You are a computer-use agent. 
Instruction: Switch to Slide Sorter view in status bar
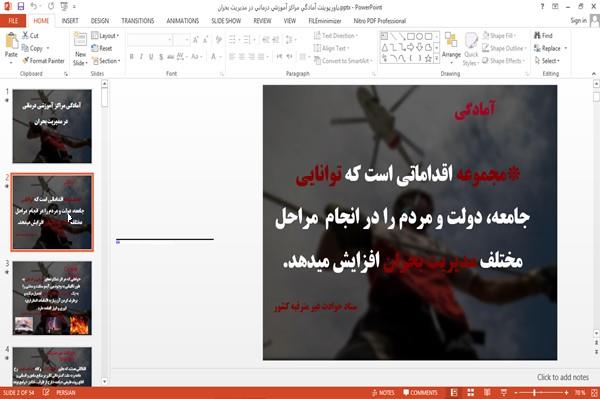click(471, 392)
